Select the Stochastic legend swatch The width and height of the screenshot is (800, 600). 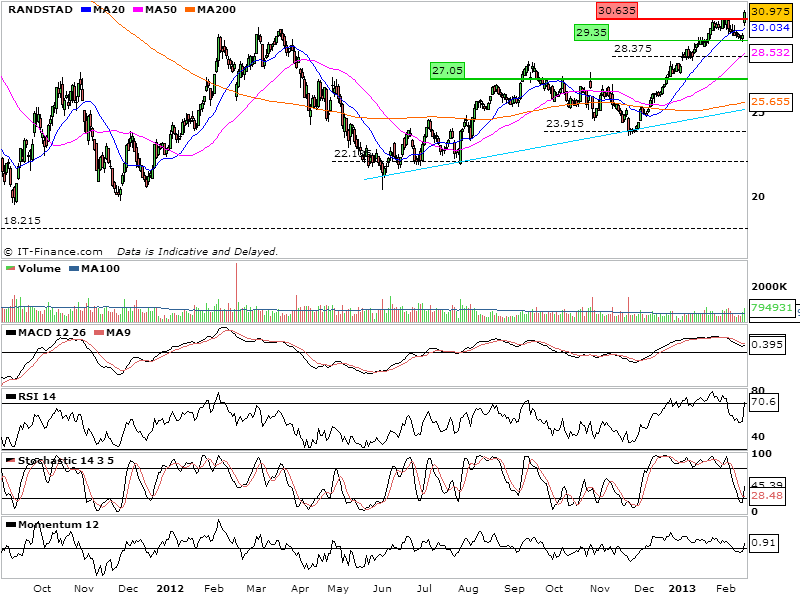click(x=11, y=461)
